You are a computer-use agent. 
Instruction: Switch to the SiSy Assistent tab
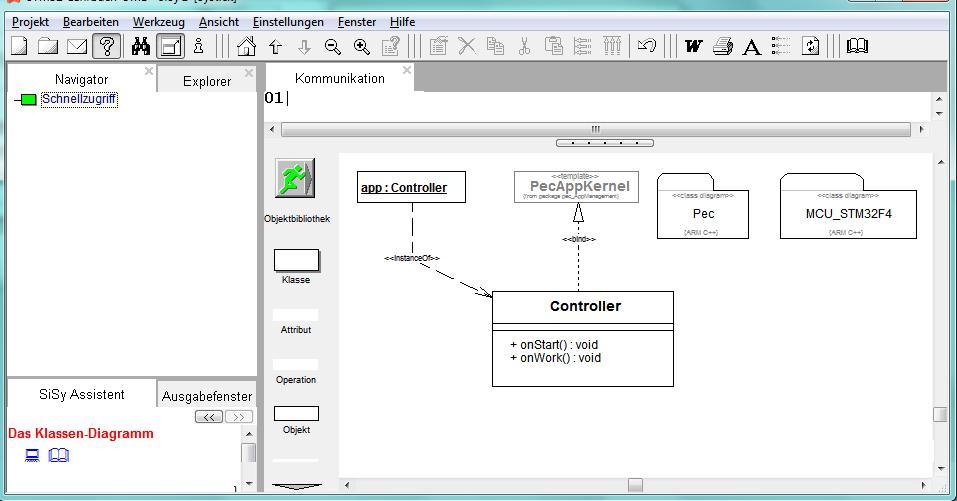81,394
